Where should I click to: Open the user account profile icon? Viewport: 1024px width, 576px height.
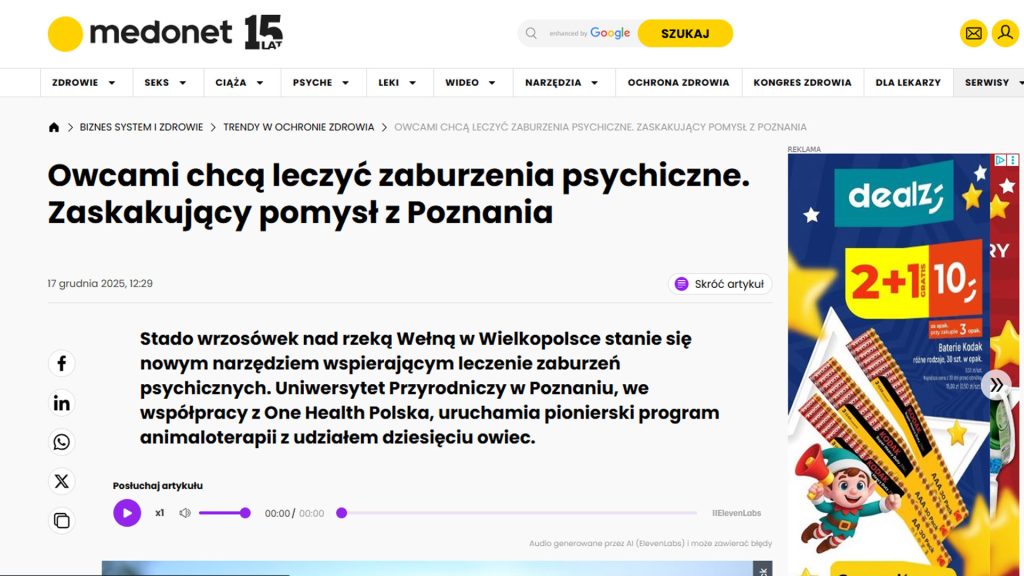coord(1004,33)
